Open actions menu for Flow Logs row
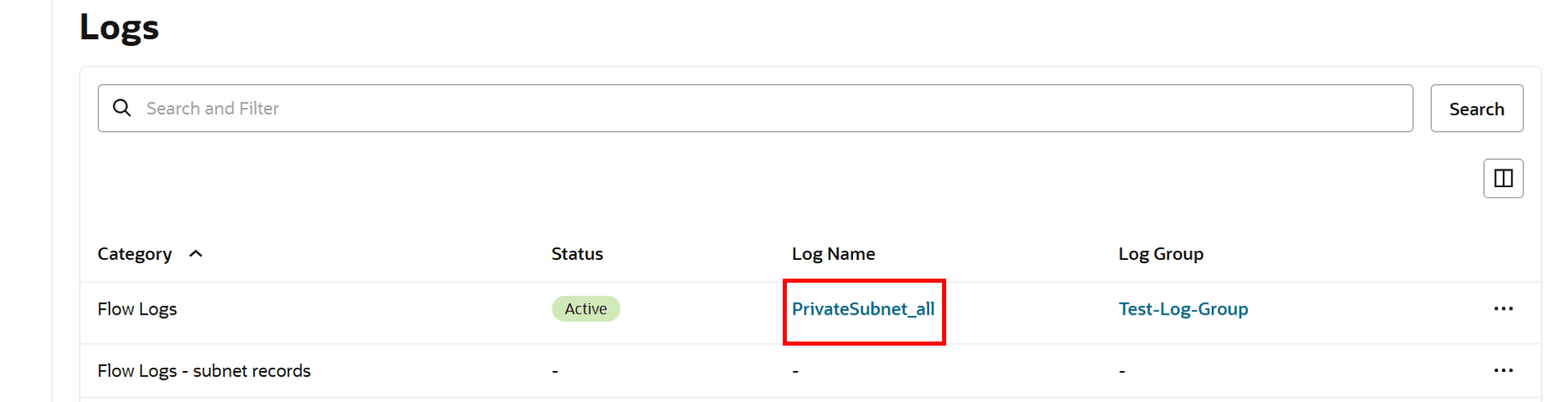 (1503, 309)
